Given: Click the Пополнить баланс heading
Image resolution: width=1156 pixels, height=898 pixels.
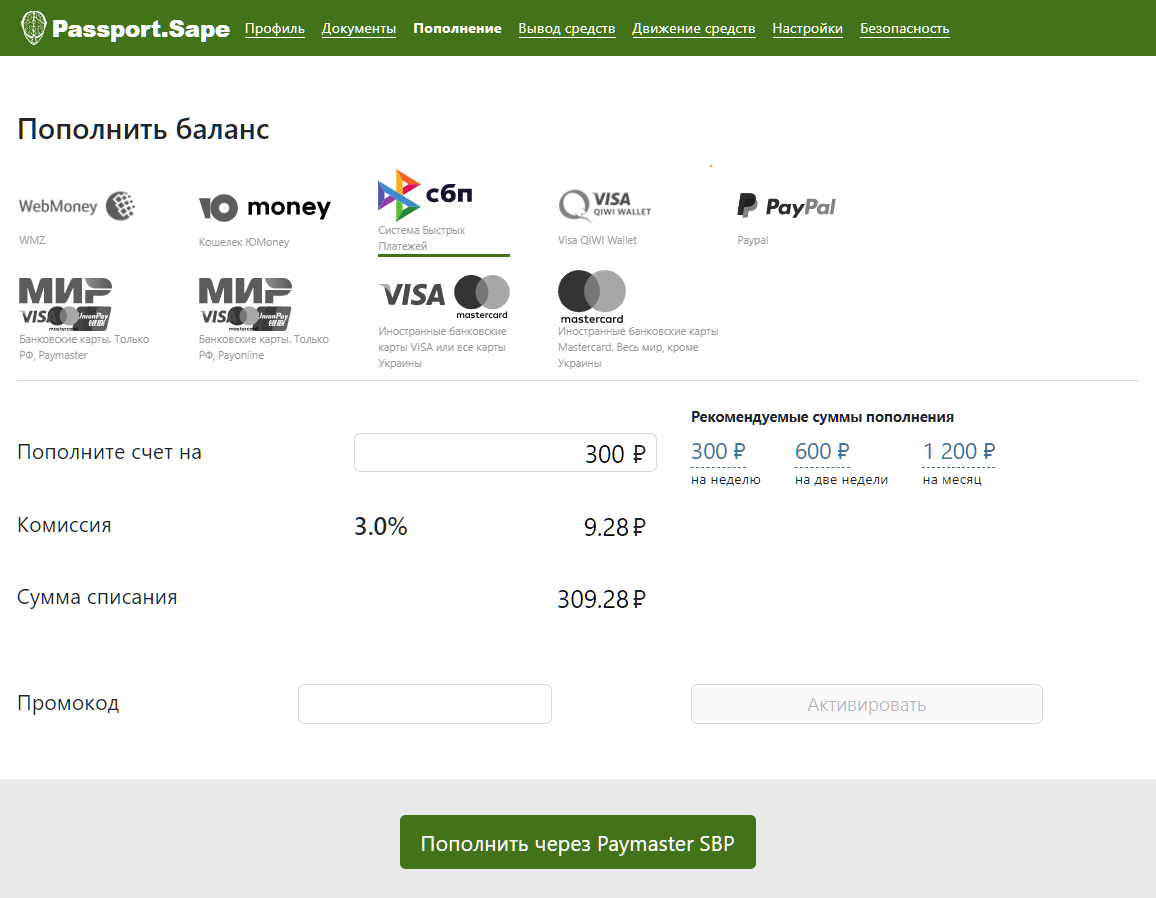Looking at the screenshot, I should pyautogui.click(x=143, y=129).
